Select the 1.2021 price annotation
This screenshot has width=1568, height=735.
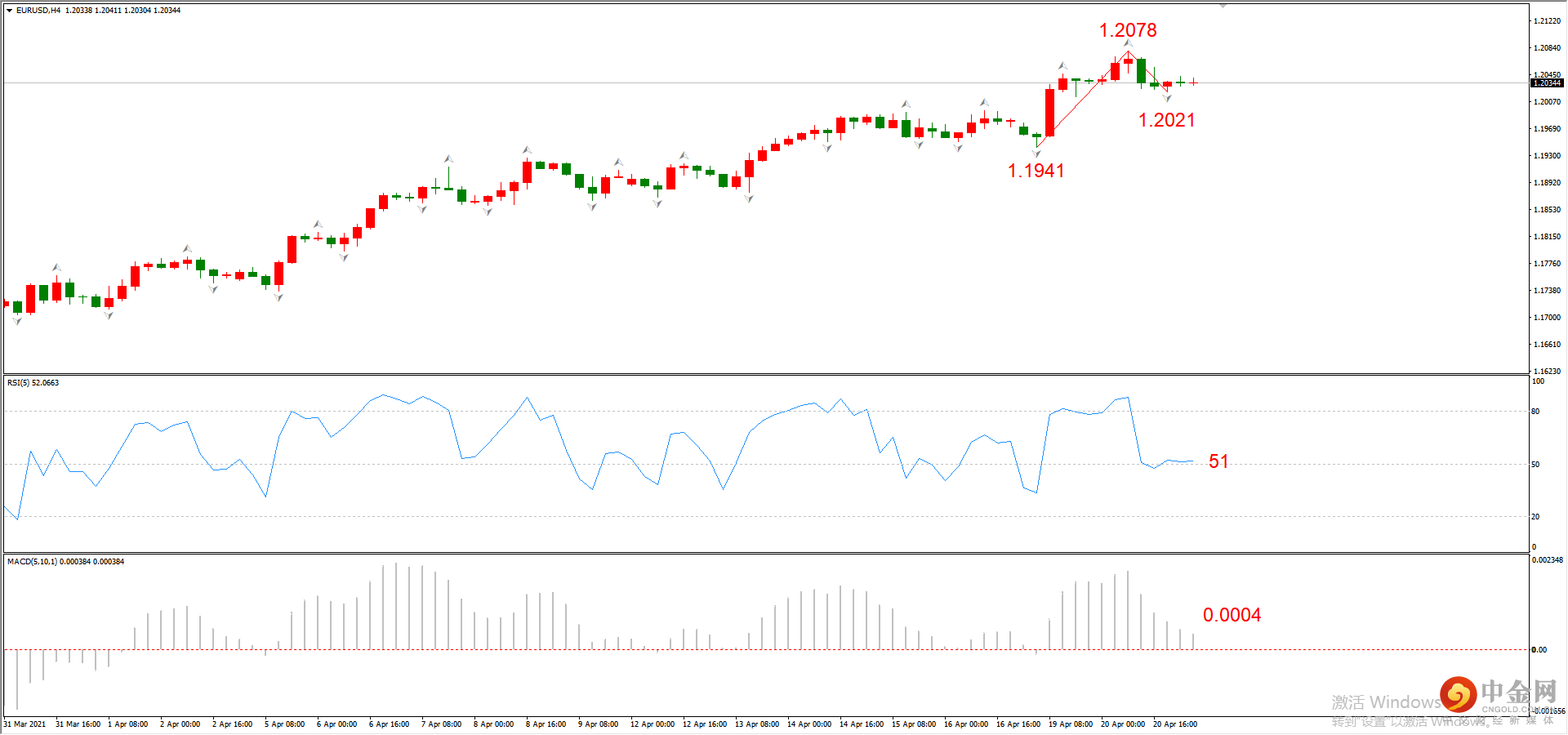pyautogui.click(x=1167, y=120)
